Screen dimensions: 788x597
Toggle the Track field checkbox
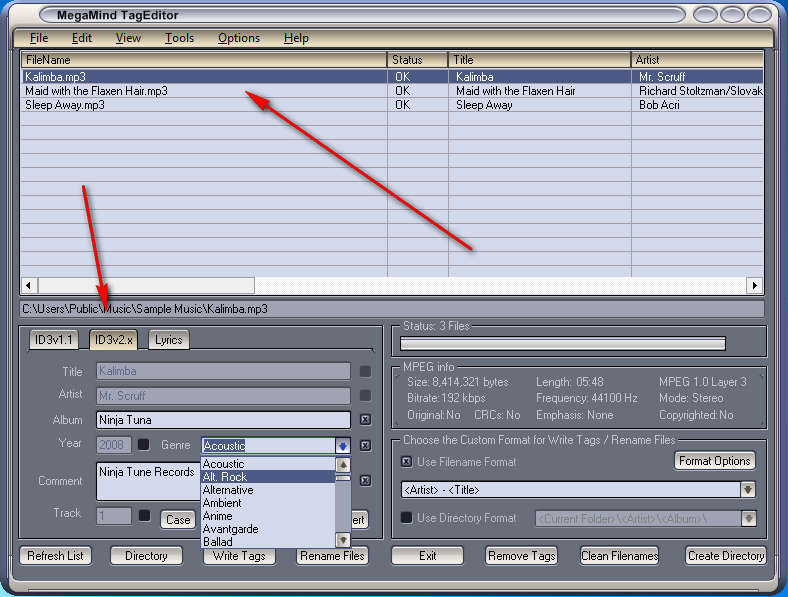coord(144,516)
